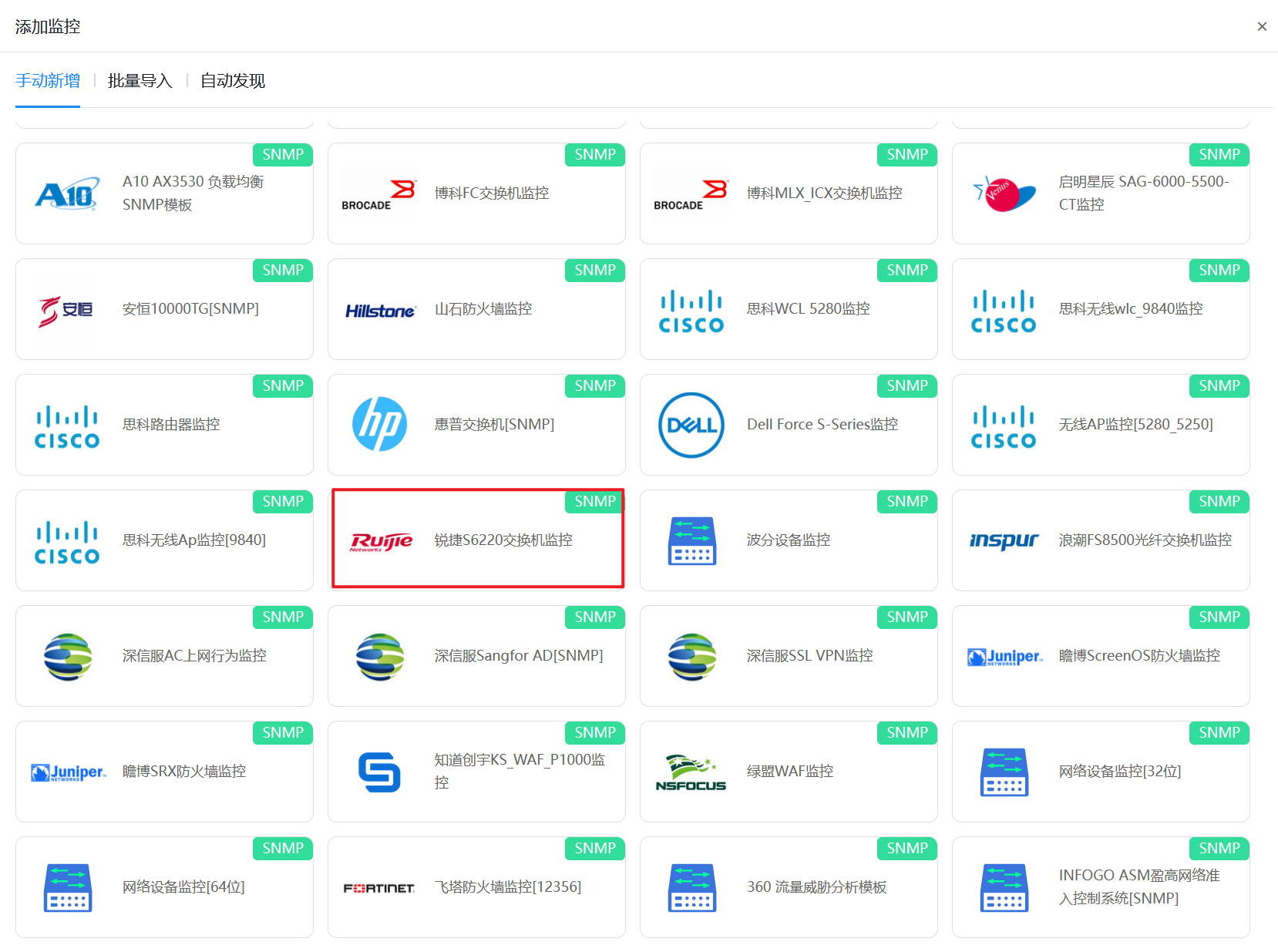This screenshot has width=1278, height=952.
Task: Click Cisco logo beside 思科WCL 5280监控
Action: 691,311
